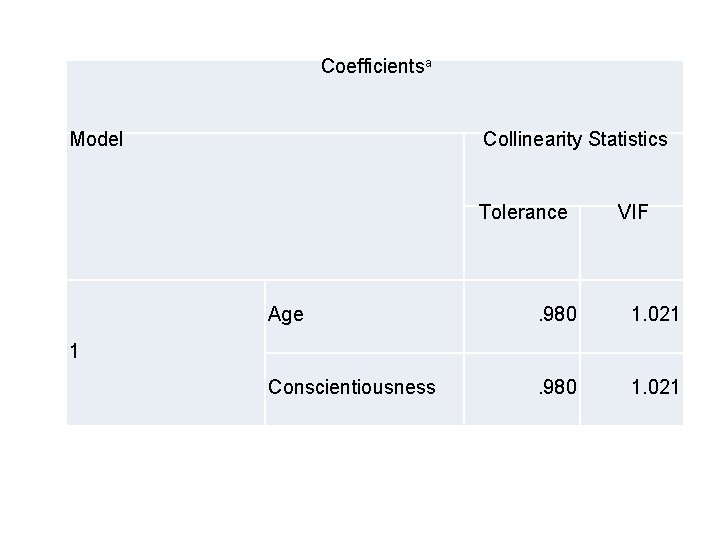Click the superscript footnote marker after Coefficients
The height and width of the screenshot is (540, 720).
[x=428, y=64]
